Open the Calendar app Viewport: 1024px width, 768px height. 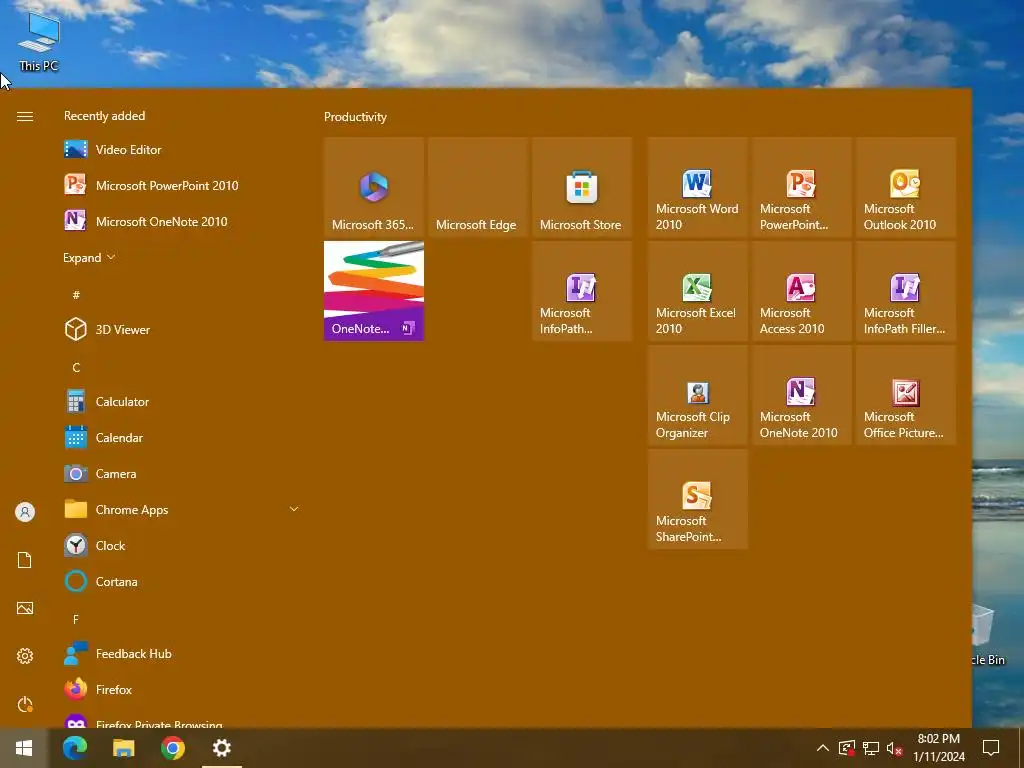[180, 438]
